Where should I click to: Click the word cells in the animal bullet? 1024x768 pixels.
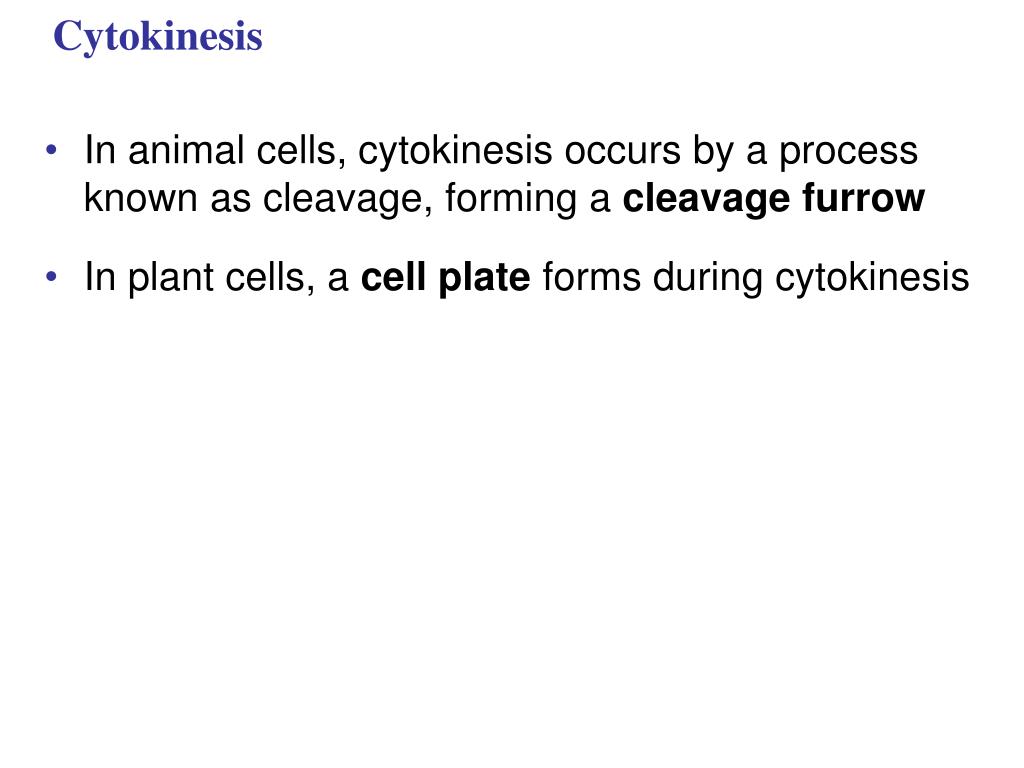301,152
